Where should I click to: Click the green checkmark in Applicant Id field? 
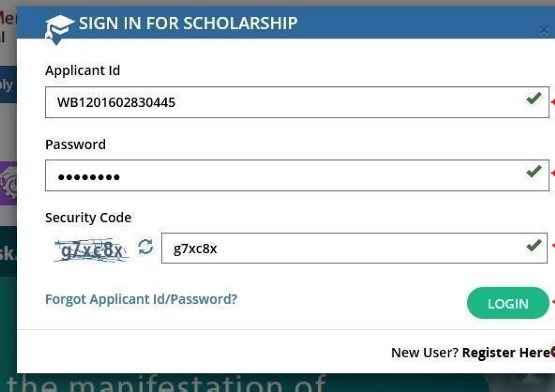tap(534, 98)
